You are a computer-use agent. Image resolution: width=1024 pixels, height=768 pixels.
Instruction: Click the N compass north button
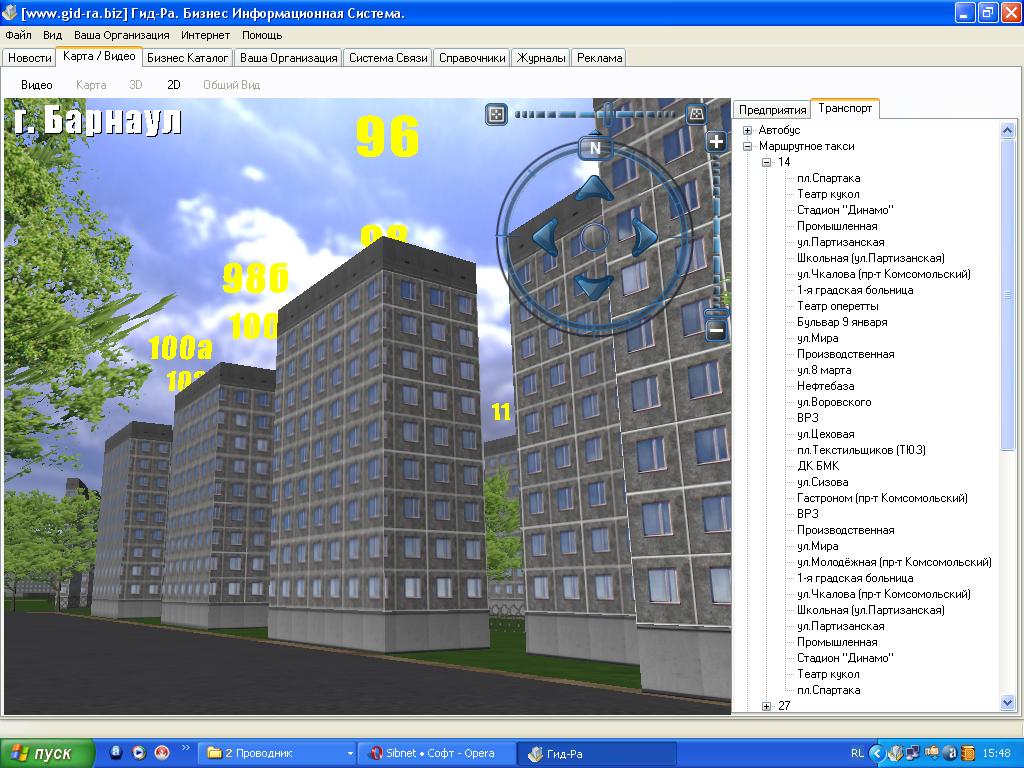tap(595, 149)
